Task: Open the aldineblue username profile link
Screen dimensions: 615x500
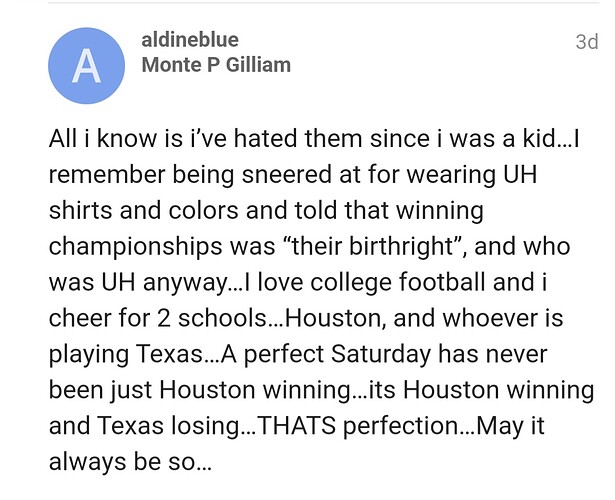Action: click(x=191, y=40)
